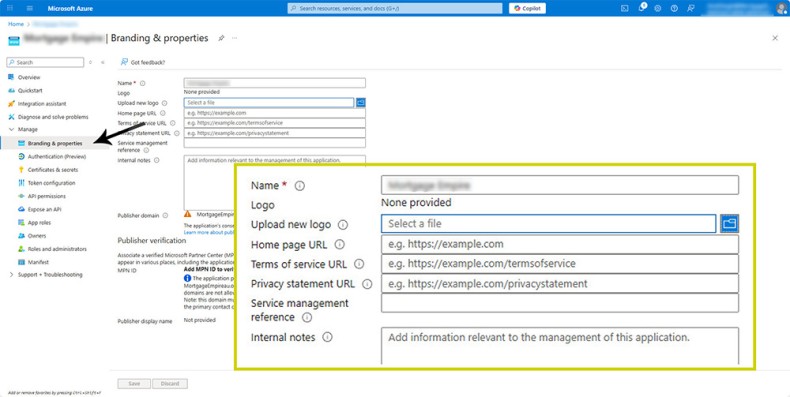790x397 pixels.
Task: Open API permissions
Action: [x=46, y=196]
